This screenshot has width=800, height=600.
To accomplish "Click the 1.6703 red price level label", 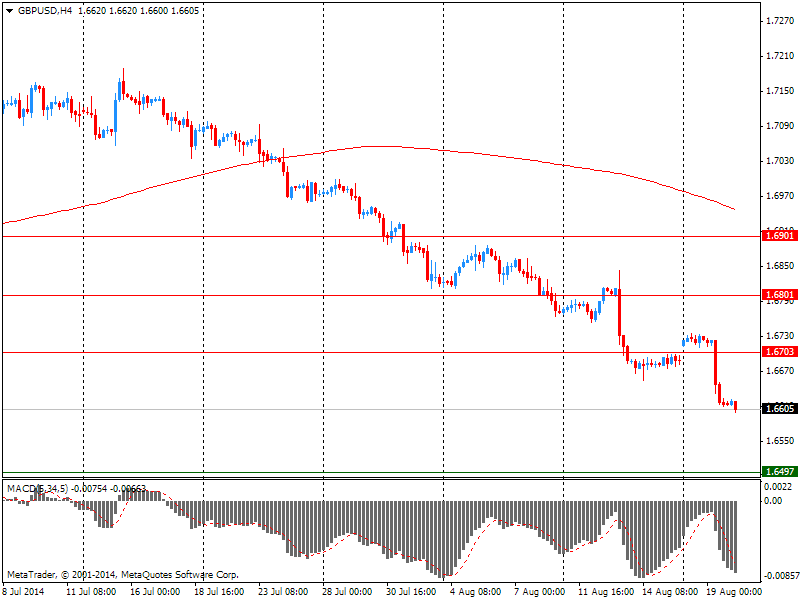I will pos(779,352).
